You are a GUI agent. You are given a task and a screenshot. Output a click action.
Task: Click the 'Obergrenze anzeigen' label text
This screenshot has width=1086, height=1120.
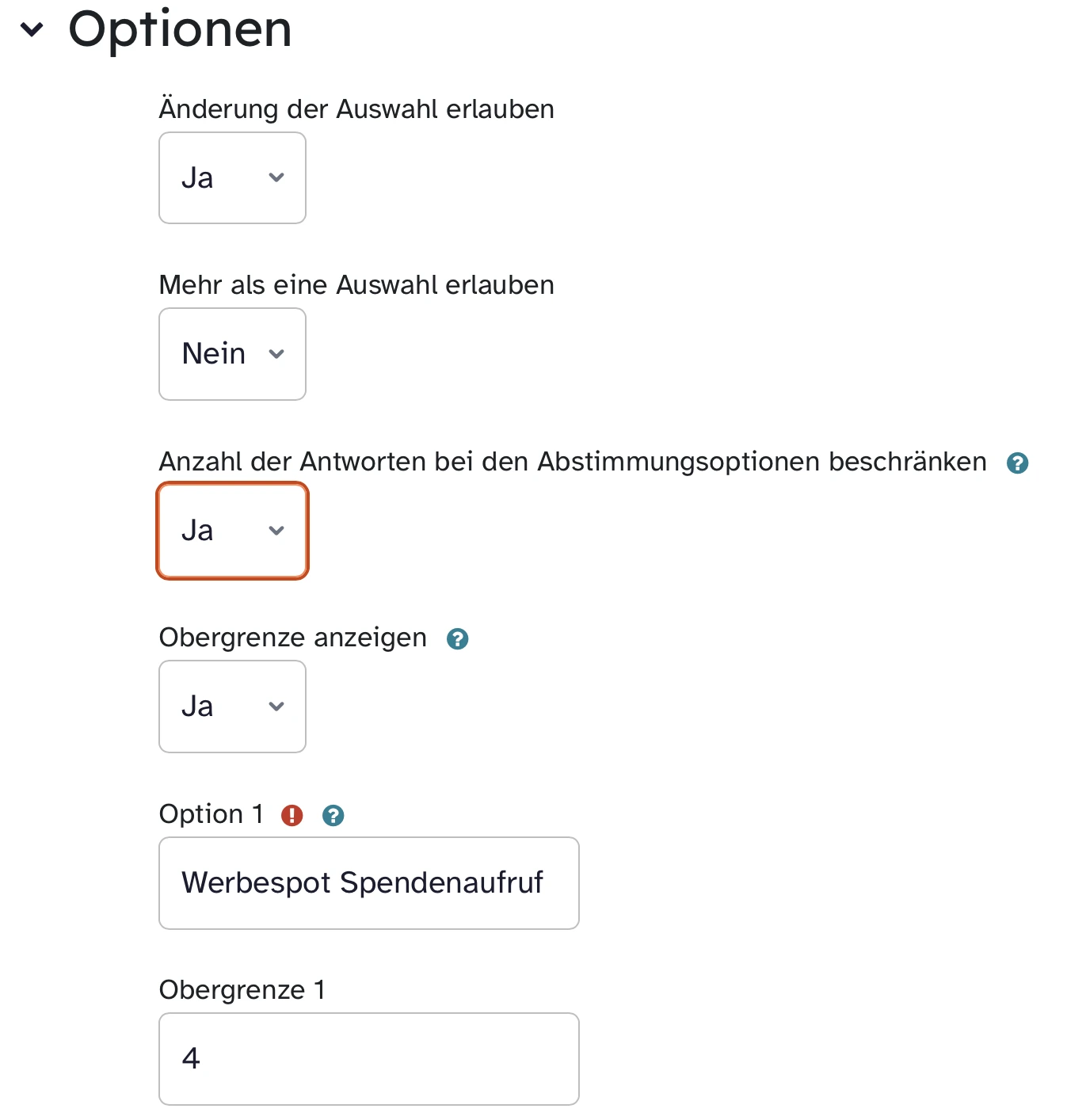tap(292, 638)
